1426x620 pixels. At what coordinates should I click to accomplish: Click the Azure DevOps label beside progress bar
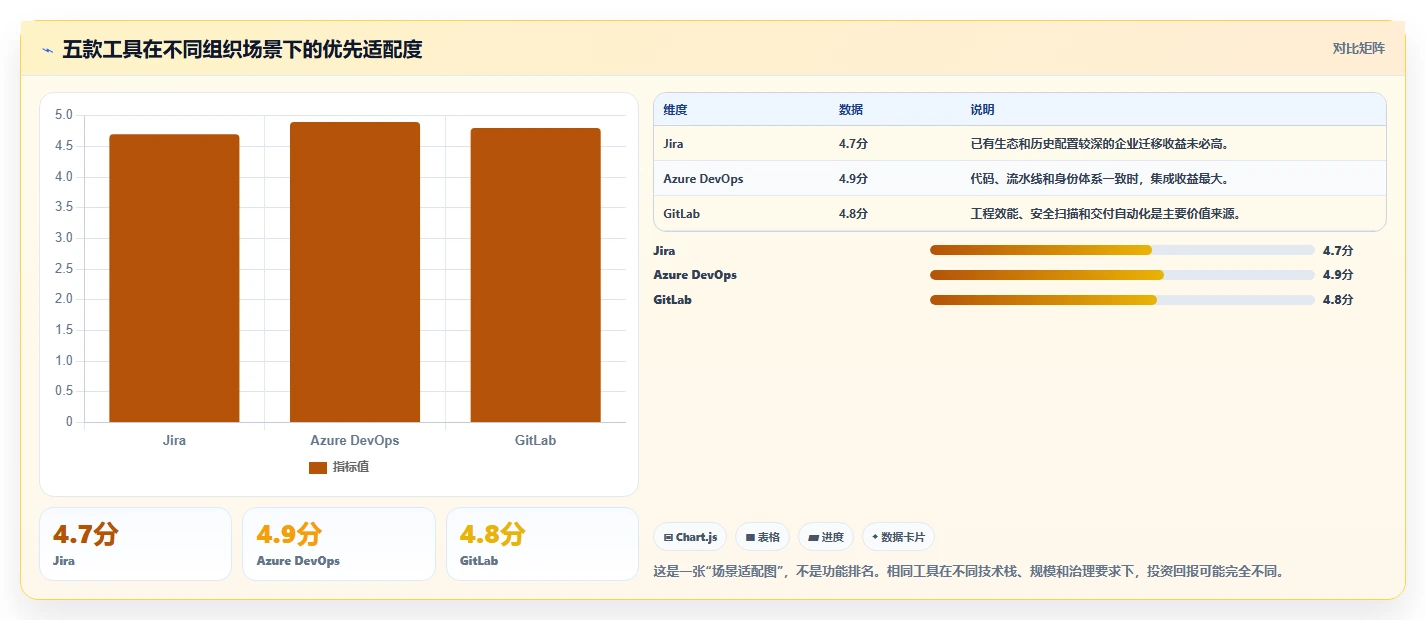[695, 275]
